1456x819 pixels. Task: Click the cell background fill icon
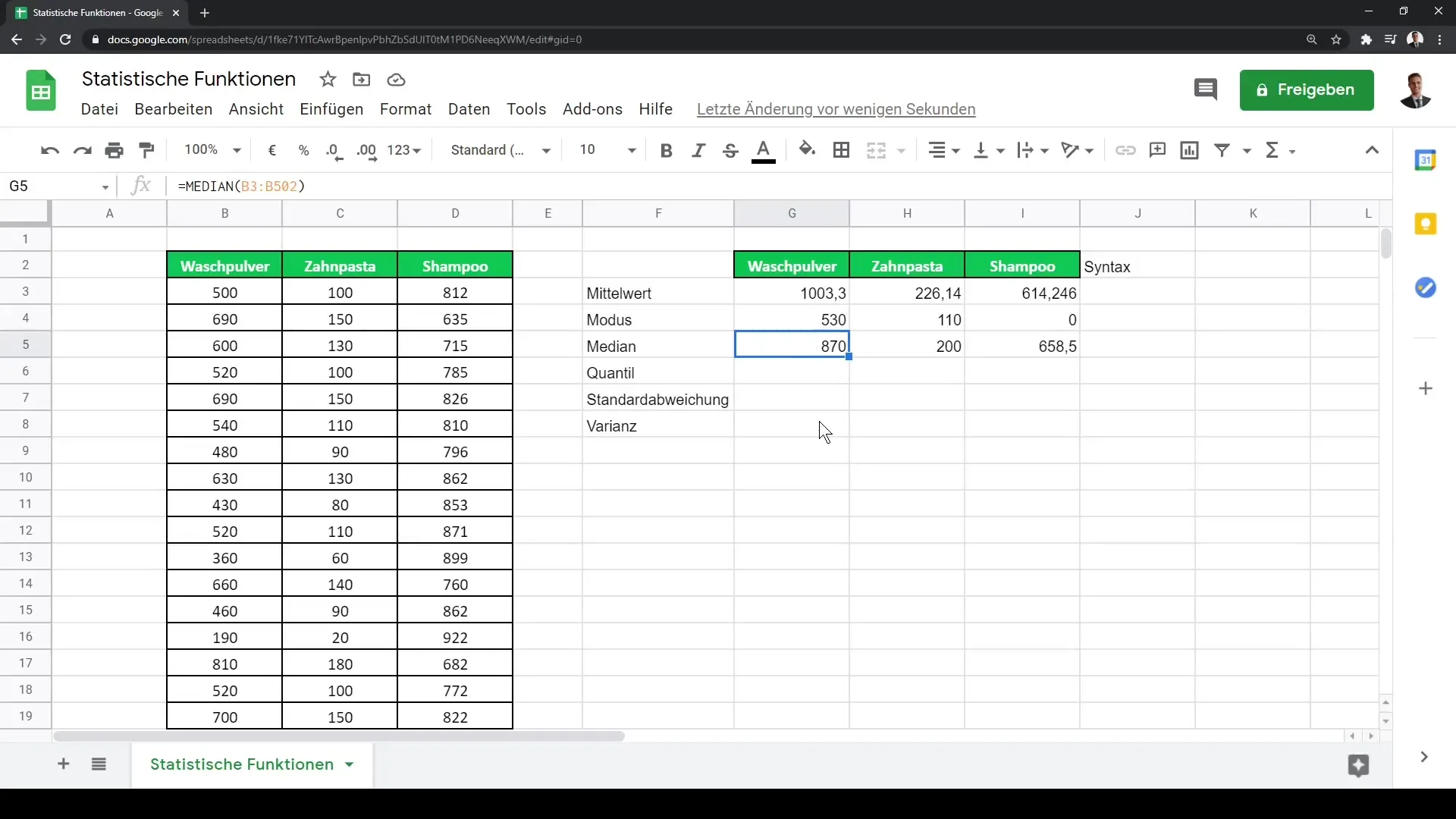(x=807, y=149)
